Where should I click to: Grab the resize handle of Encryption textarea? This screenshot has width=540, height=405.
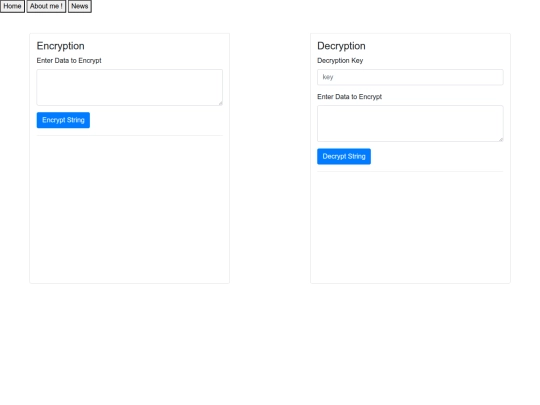click(x=220, y=103)
